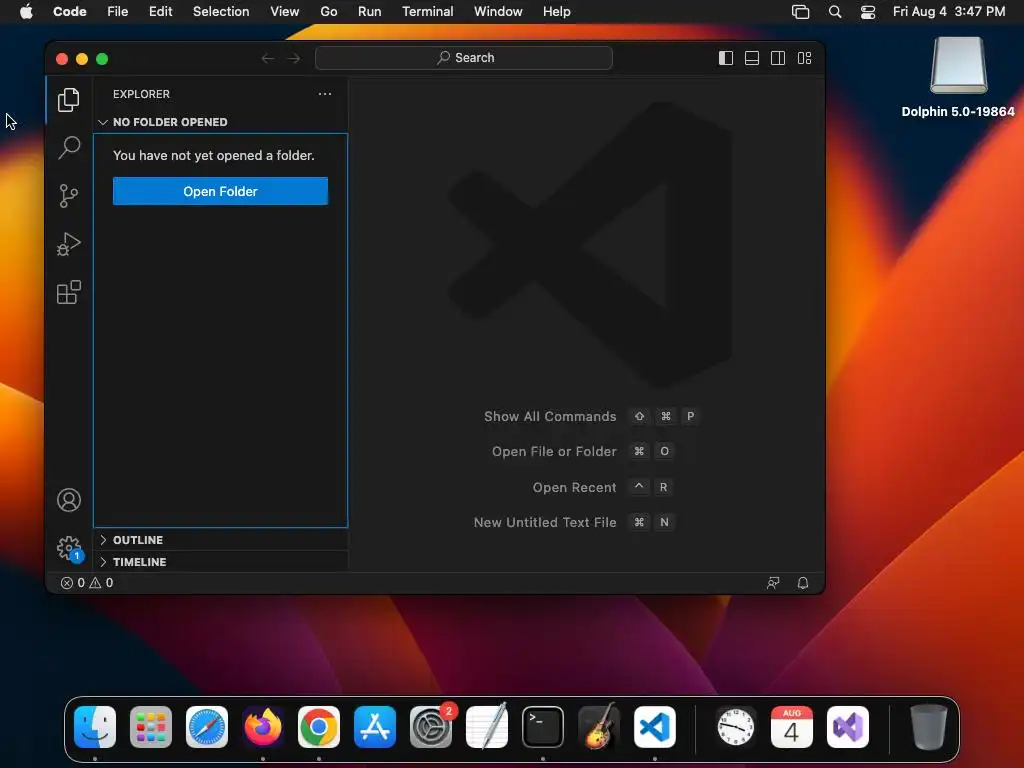Open the Go menu
1024x768 pixels.
[329, 12]
